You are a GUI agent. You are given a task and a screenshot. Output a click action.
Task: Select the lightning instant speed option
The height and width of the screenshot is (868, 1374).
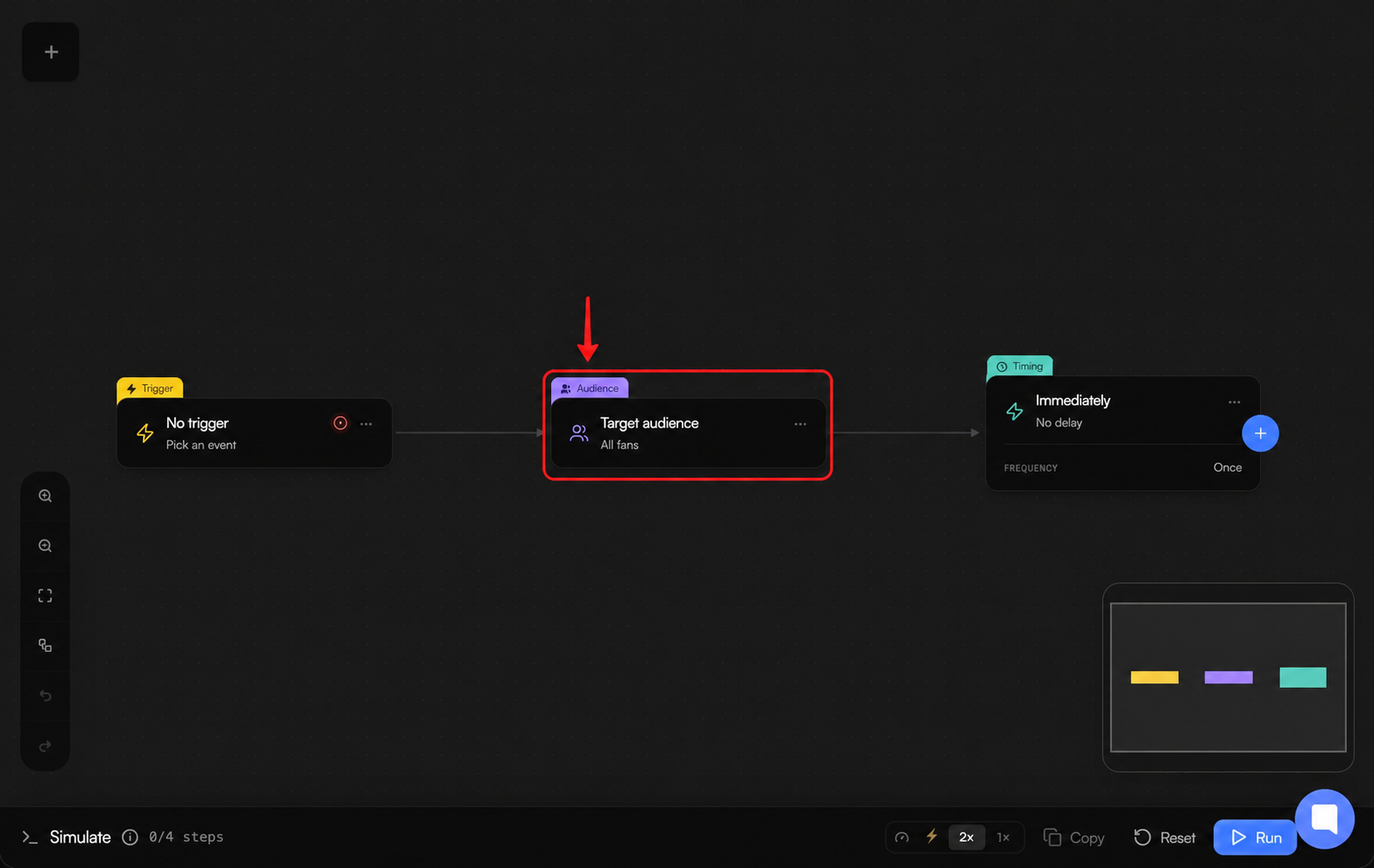pos(932,837)
